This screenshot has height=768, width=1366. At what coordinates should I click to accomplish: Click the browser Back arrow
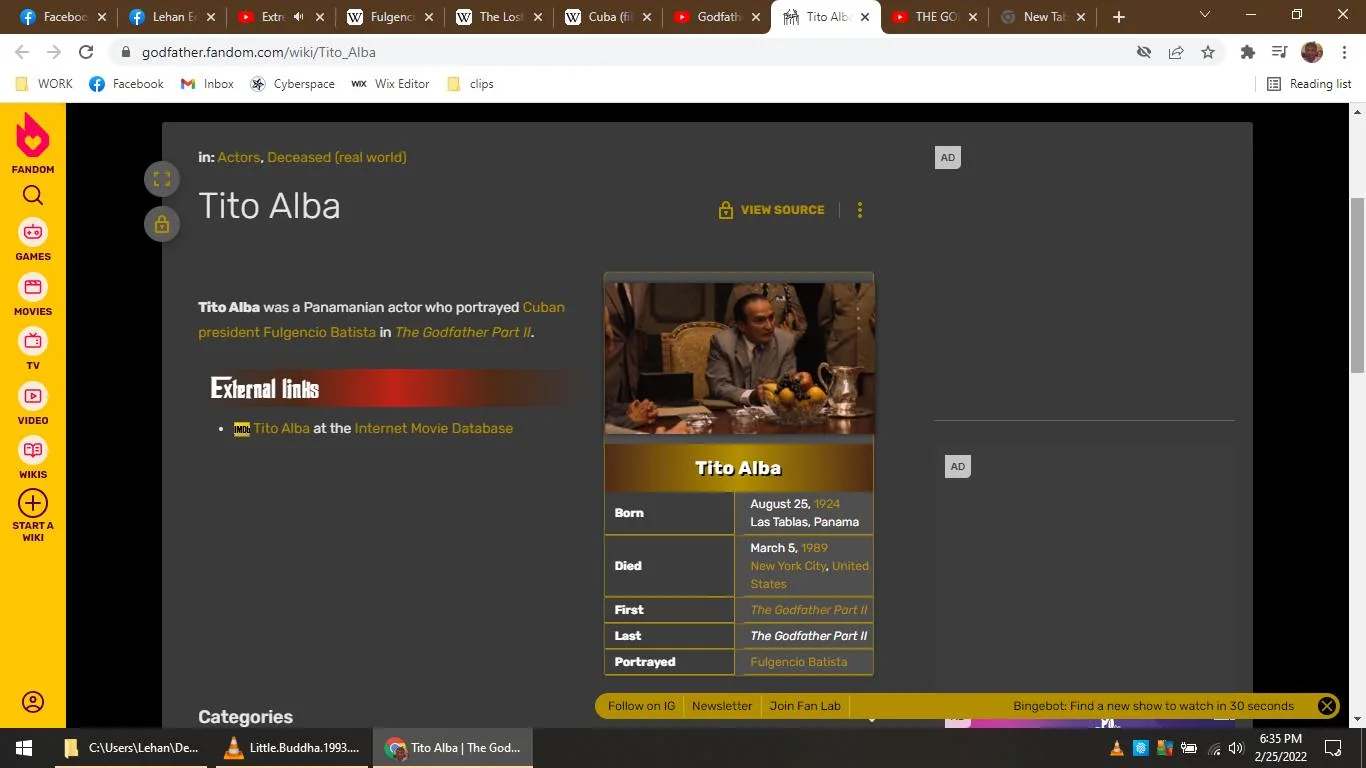[x=22, y=52]
